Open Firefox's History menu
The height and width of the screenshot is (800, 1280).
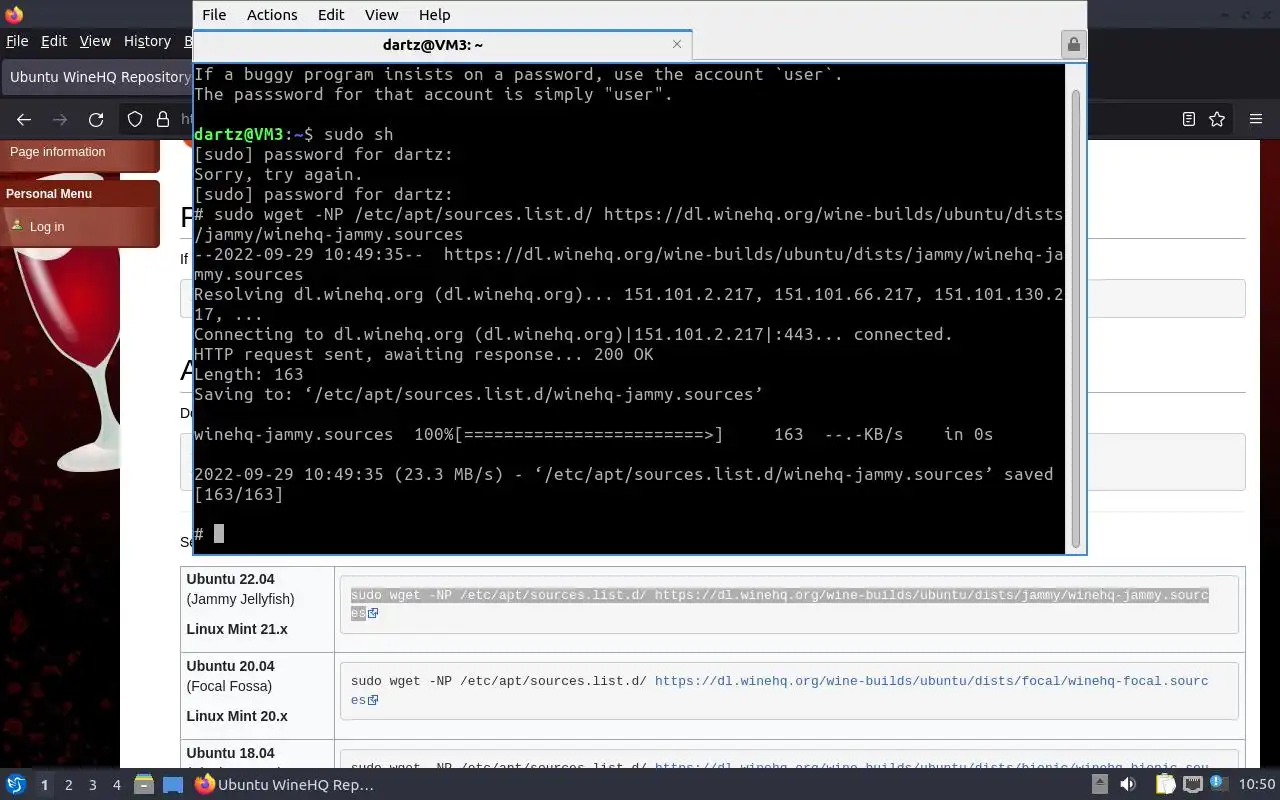[x=147, y=41]
